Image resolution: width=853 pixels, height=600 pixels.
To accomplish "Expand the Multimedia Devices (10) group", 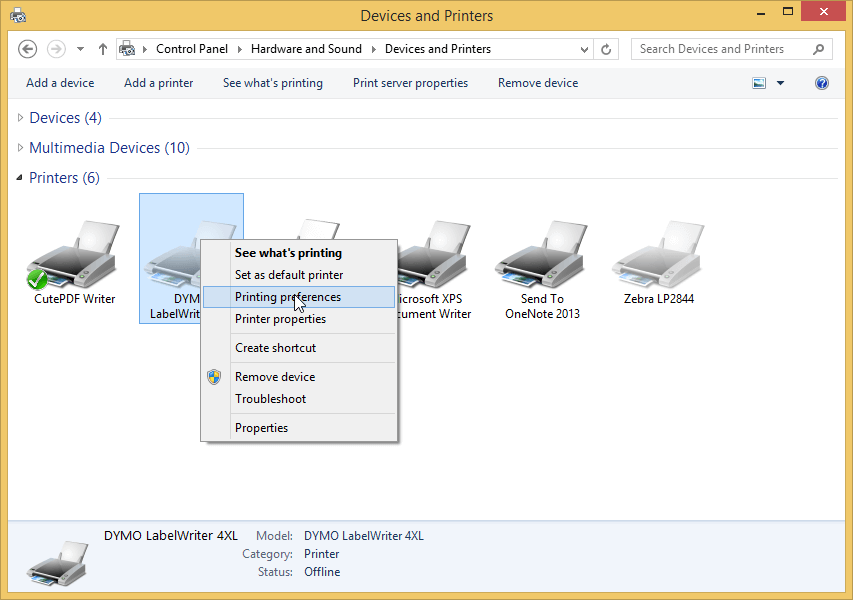I will tap(20, 147).
